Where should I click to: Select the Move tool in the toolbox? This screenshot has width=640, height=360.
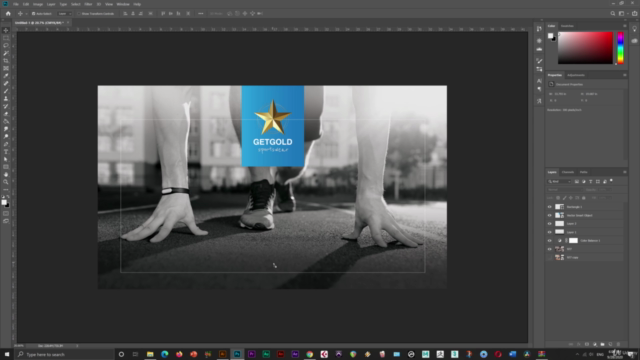[x=6, y=30]
